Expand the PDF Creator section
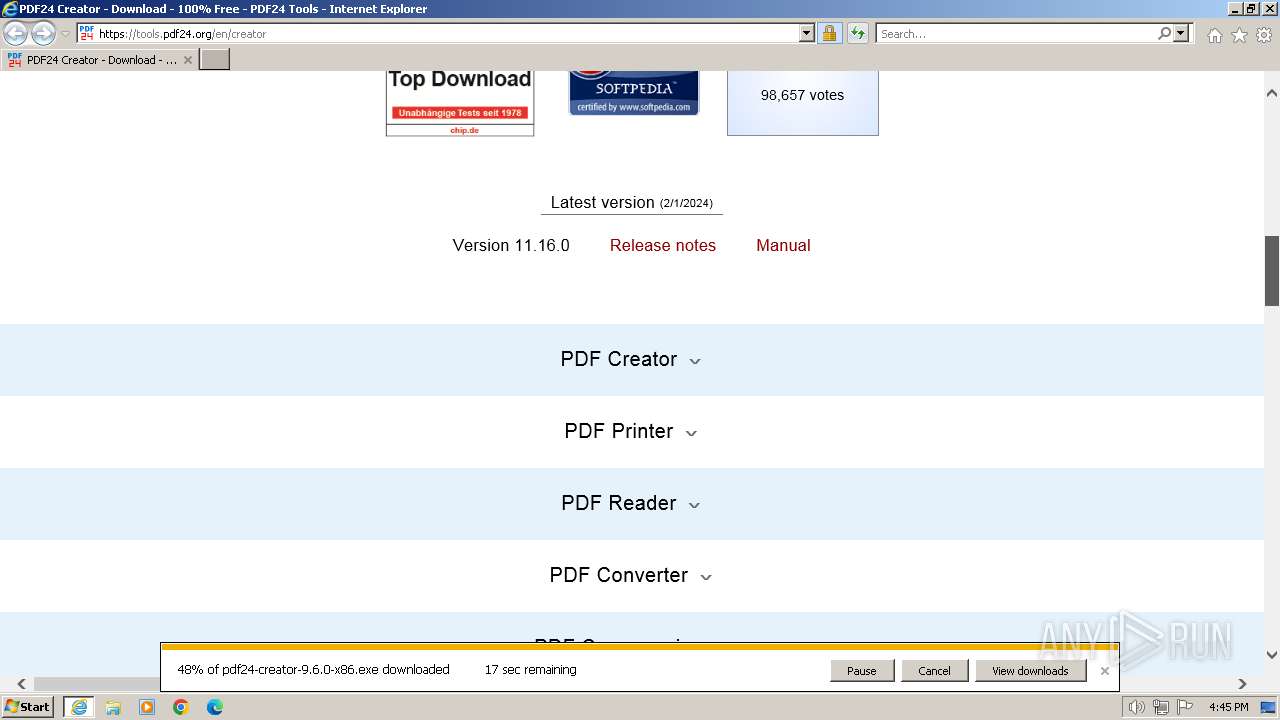Screen dimensions: 1280x720 click(631, 359)
